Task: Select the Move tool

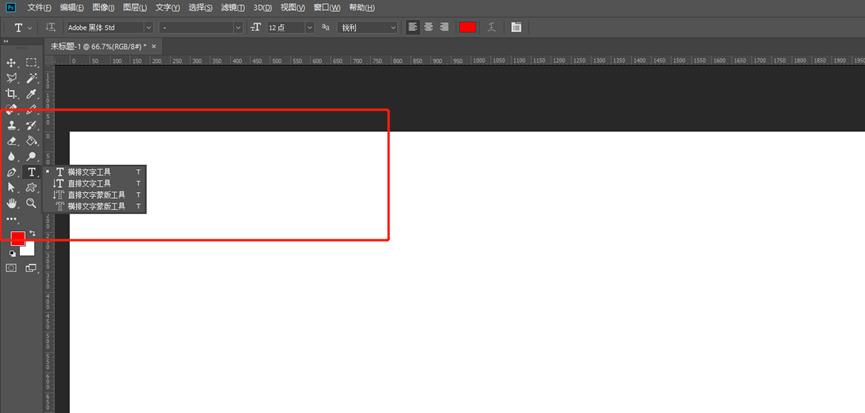Action: click(12, 62)
